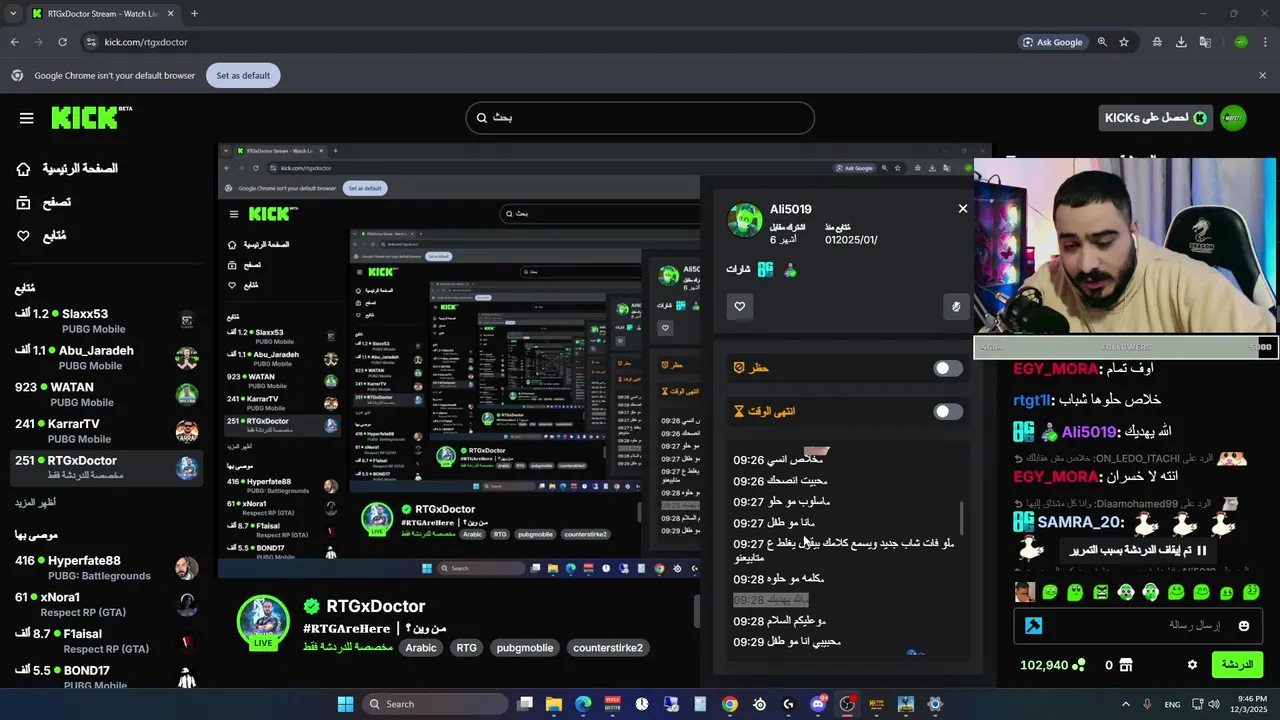Screen dimensions: 1280x720
Task: Click the Arabic stream tag
Action: pyautogui.click(x=421, y=648)
